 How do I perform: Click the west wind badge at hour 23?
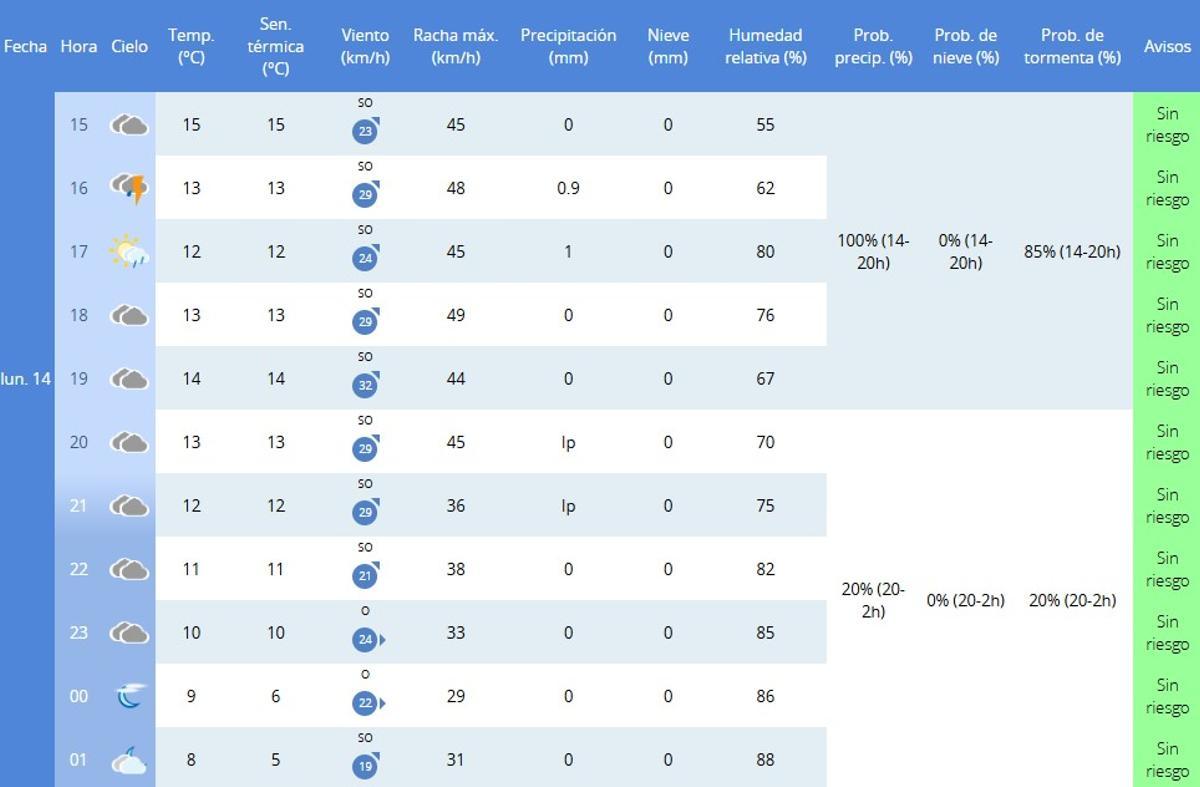(366, 639)
